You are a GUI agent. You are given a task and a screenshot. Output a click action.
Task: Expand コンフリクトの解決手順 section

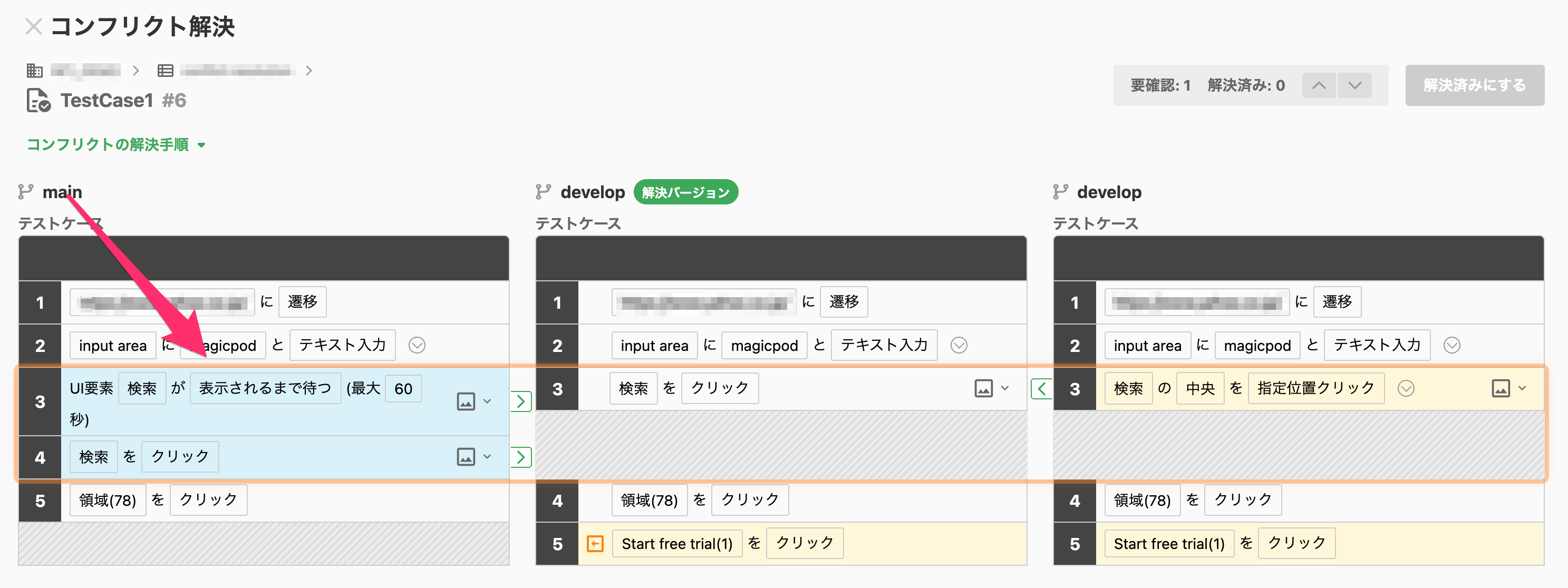(x=117, y=145)
